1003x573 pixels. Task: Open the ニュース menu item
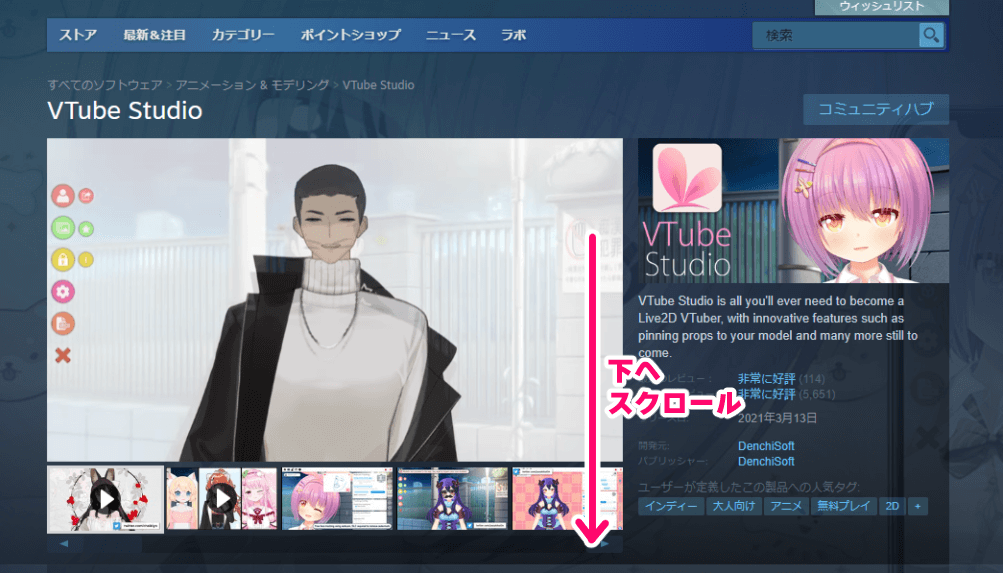click(450, 35)
